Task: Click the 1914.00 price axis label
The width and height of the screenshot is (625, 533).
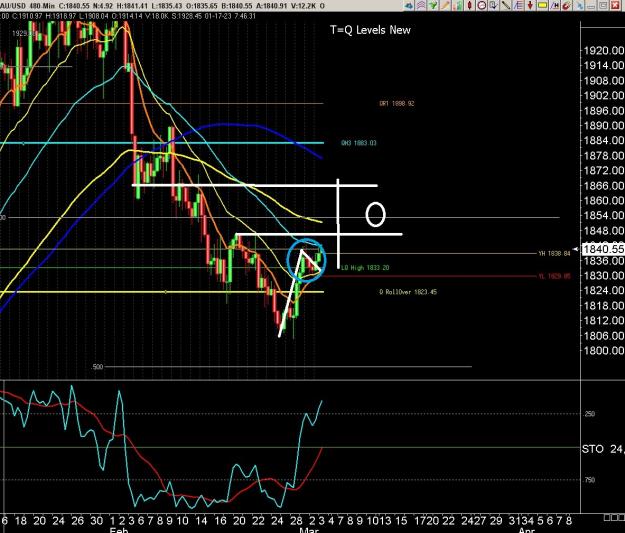Action: coord(603,65)
